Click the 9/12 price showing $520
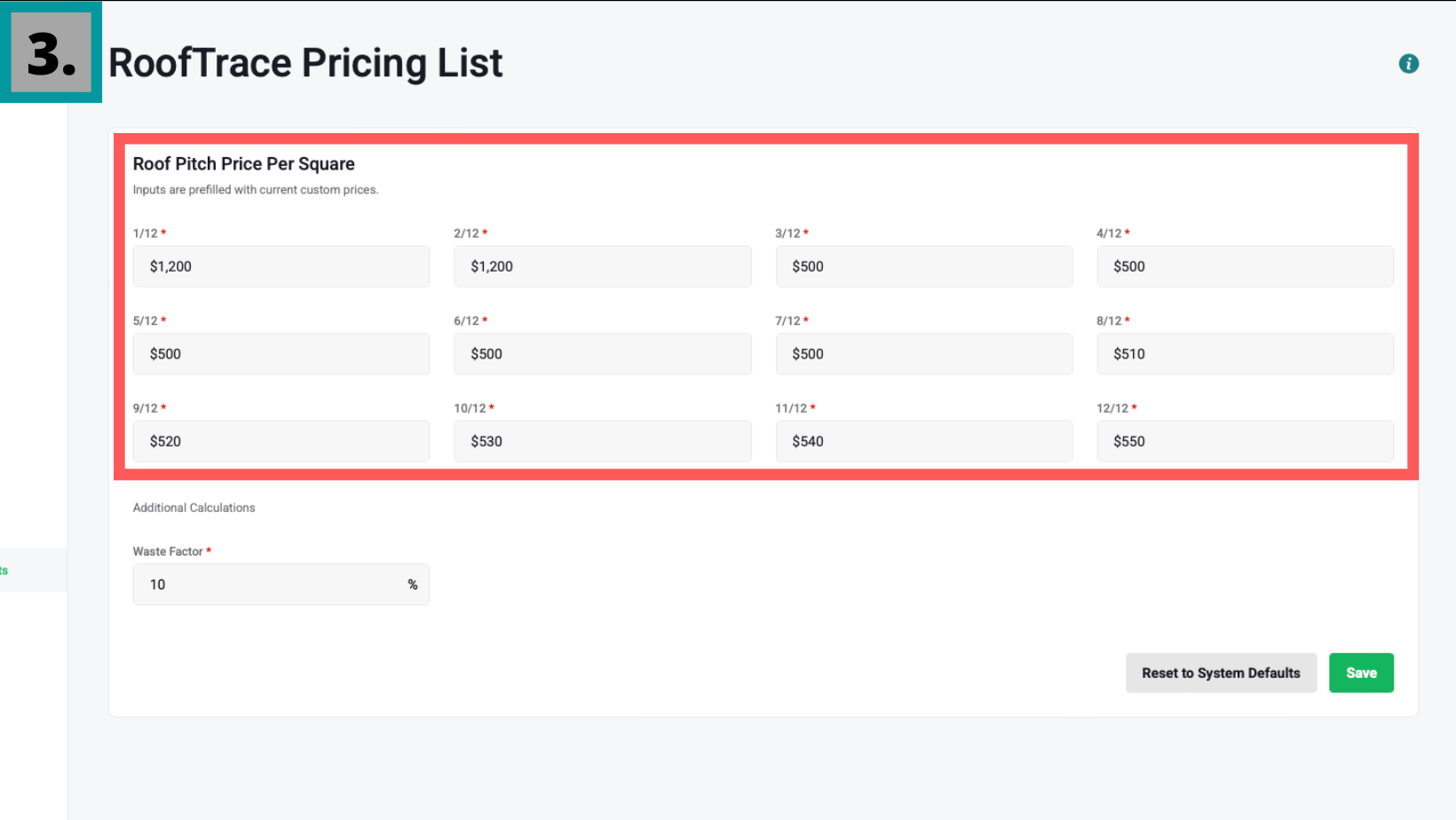Screen dimensions: 1456x820 (281, 441)
